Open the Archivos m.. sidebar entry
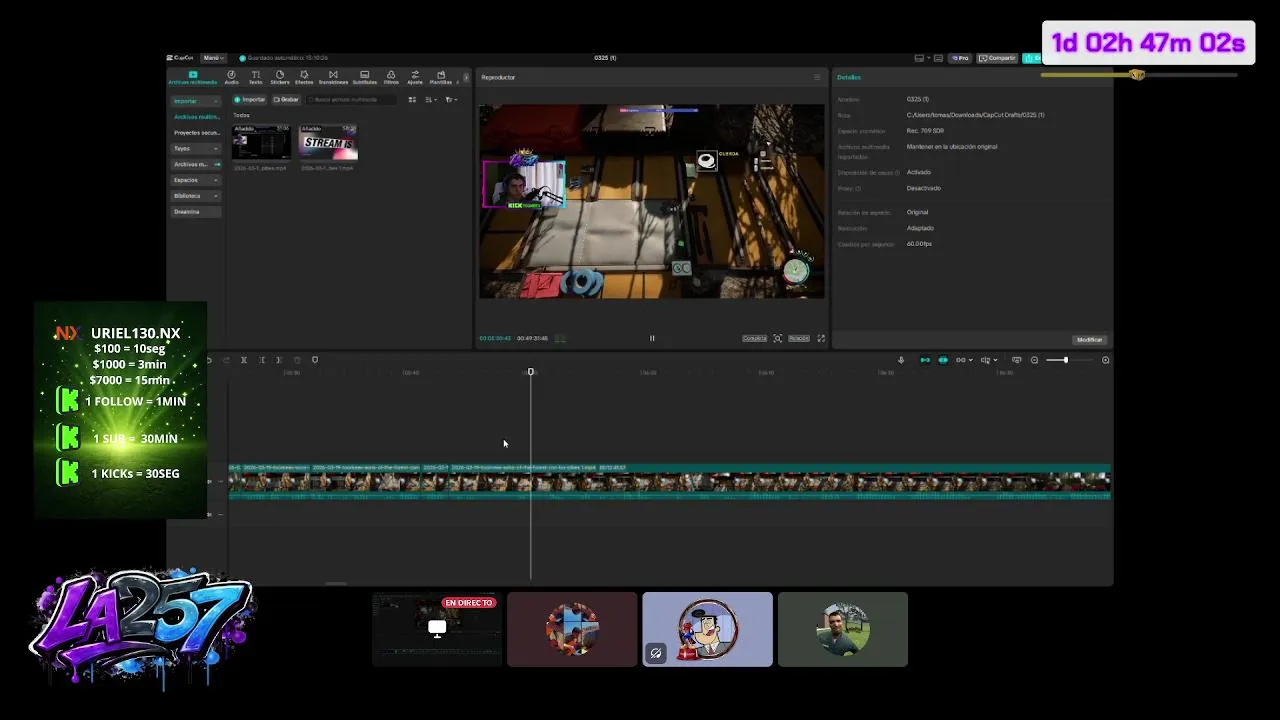The height and width of the screenshot is (720, 1280). click(x=195, y=164)
